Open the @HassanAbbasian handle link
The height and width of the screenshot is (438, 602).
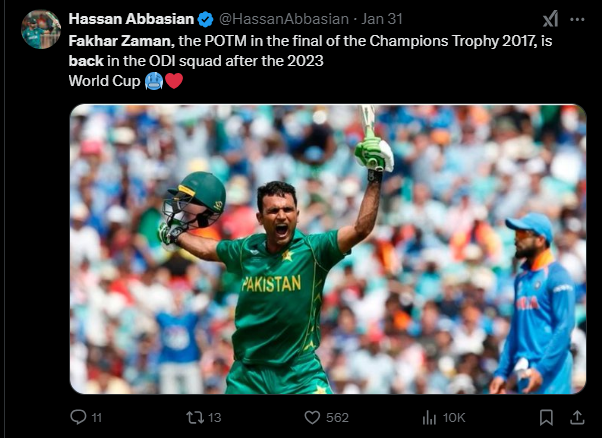(284, 19)
